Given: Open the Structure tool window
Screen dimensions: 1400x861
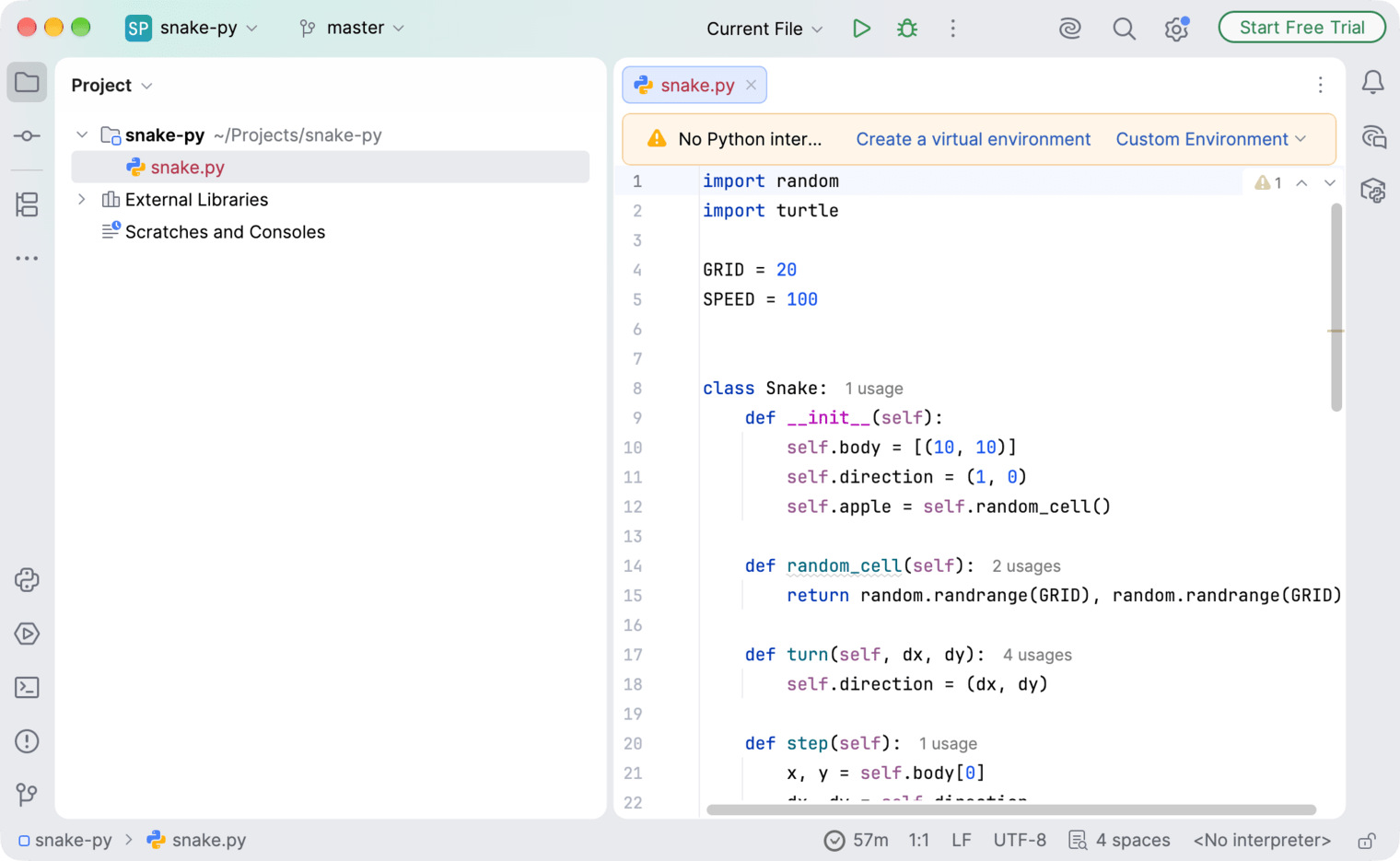Looking at the screenshot, I should (x=27, y=204).
